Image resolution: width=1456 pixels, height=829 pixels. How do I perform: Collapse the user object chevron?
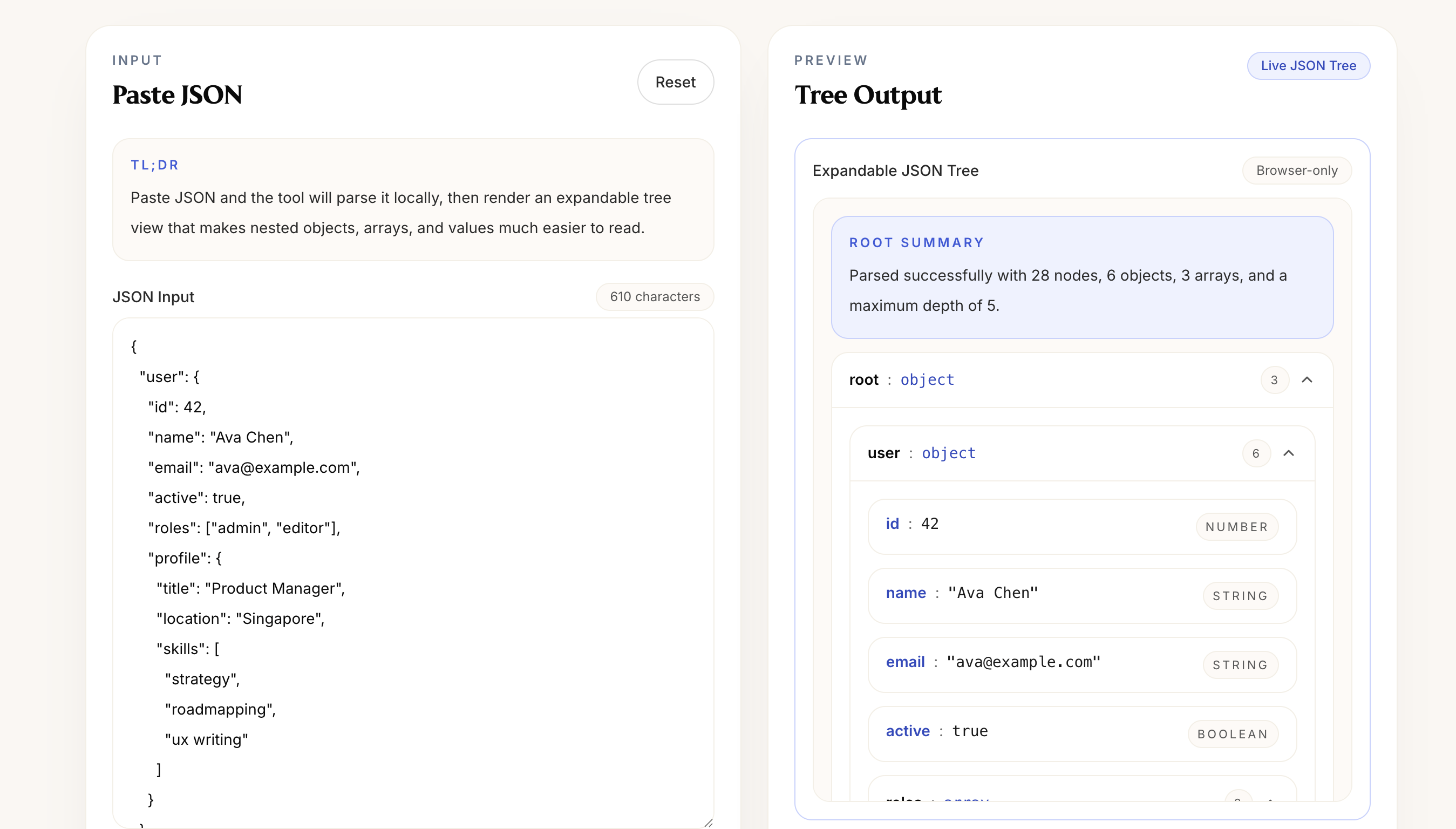point(1289,453)
